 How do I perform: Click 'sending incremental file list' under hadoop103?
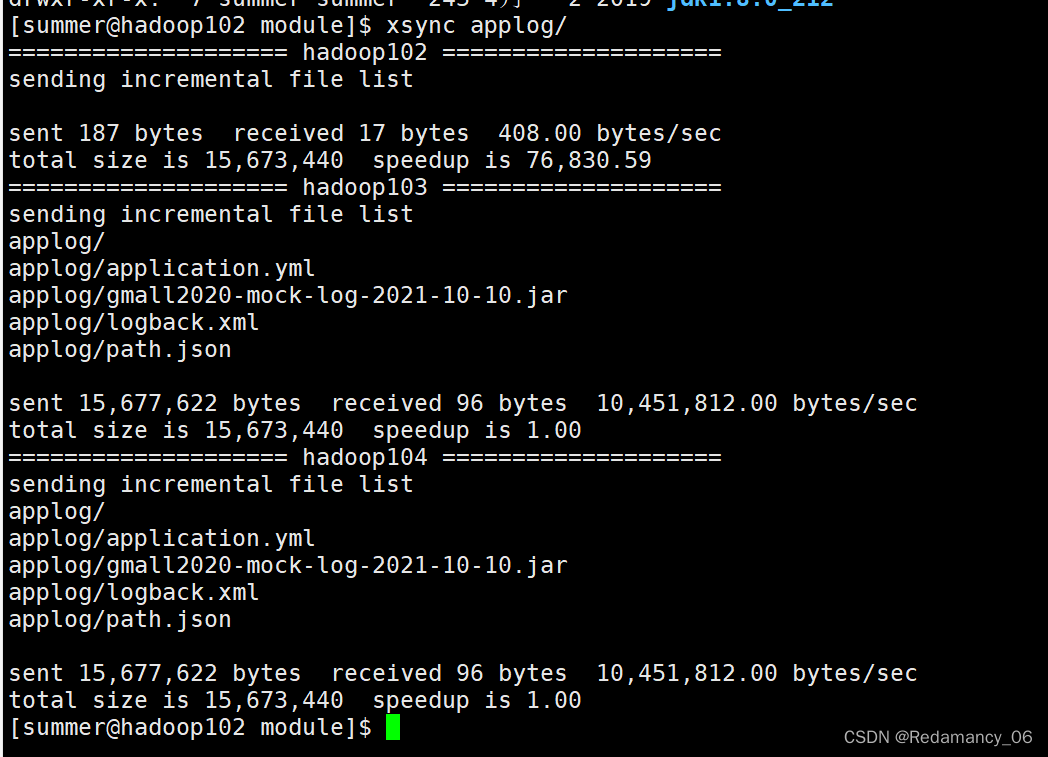click(x=211, y=214)
